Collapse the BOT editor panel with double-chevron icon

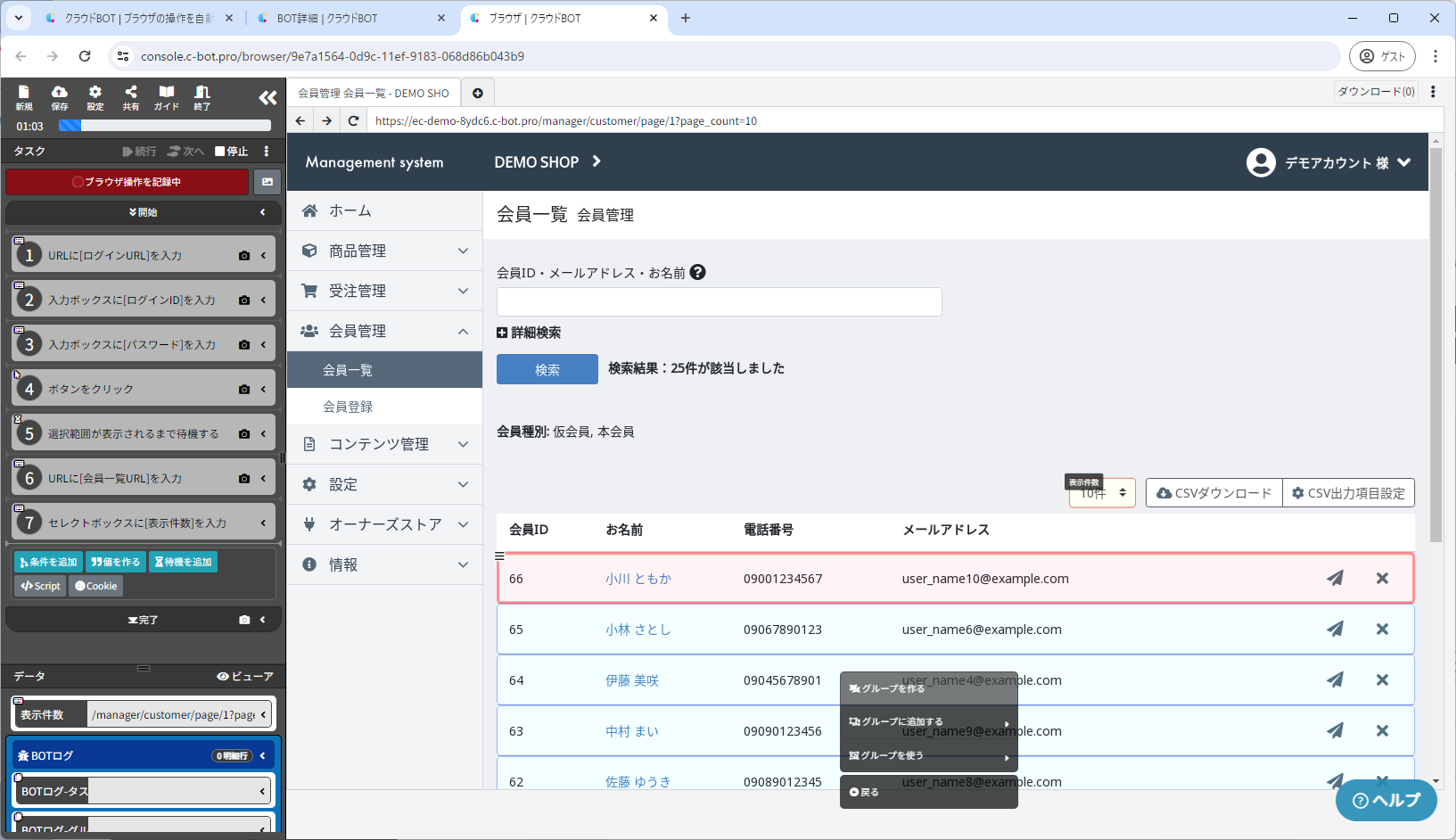tap(267, 97)
